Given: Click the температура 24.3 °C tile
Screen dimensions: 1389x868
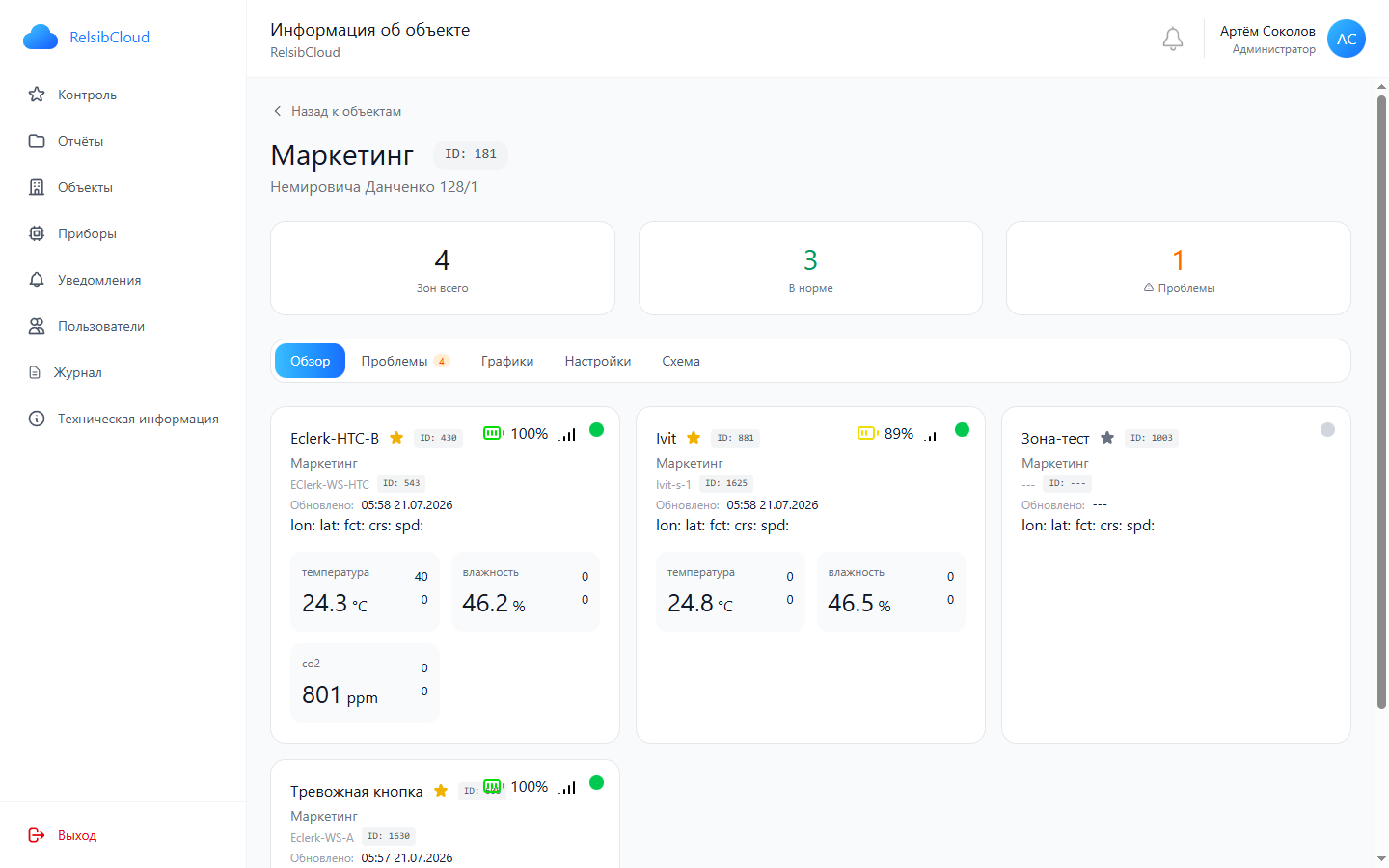Looking at the screenshot, I should (x=365, y=591).
